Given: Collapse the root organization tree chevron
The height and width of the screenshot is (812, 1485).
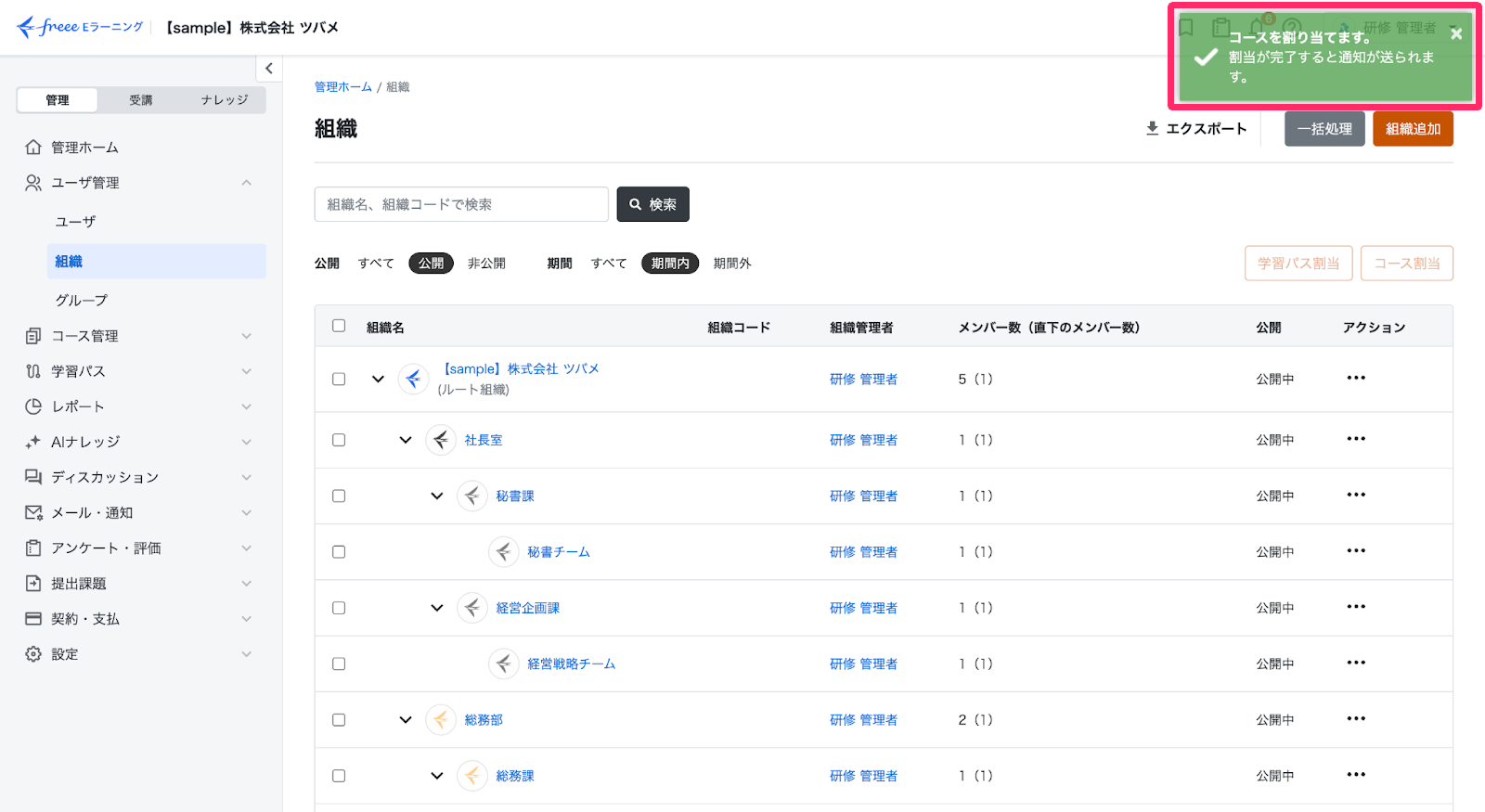Looking at the screenshot, I should click(378, 379).
